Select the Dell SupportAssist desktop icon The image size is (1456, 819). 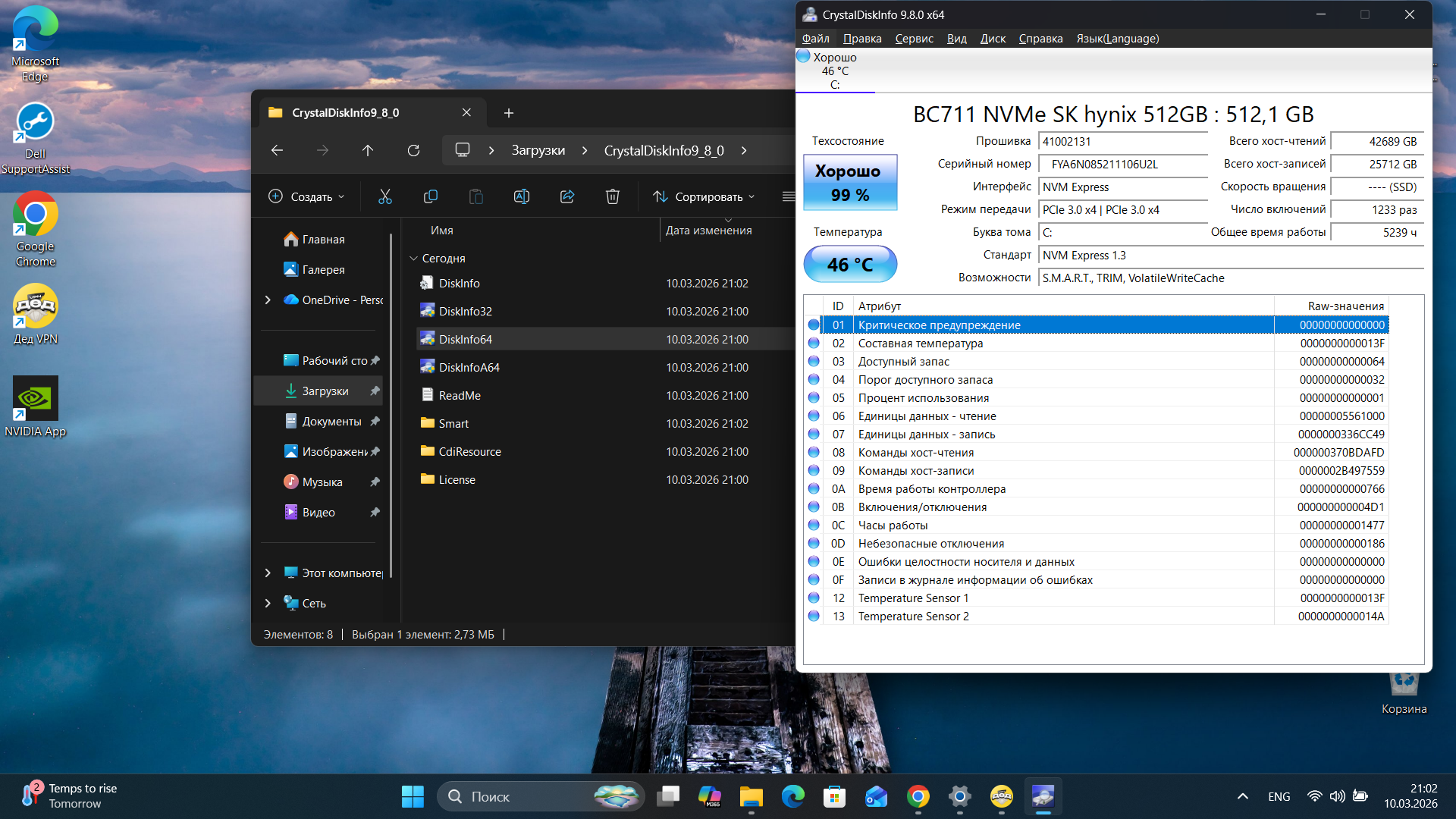35,138
